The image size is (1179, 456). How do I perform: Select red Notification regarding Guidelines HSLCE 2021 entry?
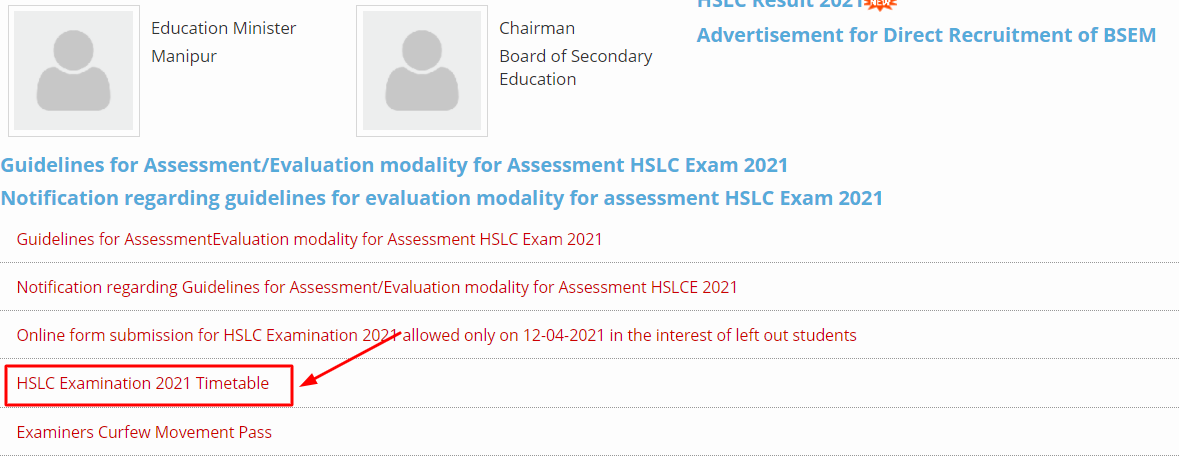[377, 287]
